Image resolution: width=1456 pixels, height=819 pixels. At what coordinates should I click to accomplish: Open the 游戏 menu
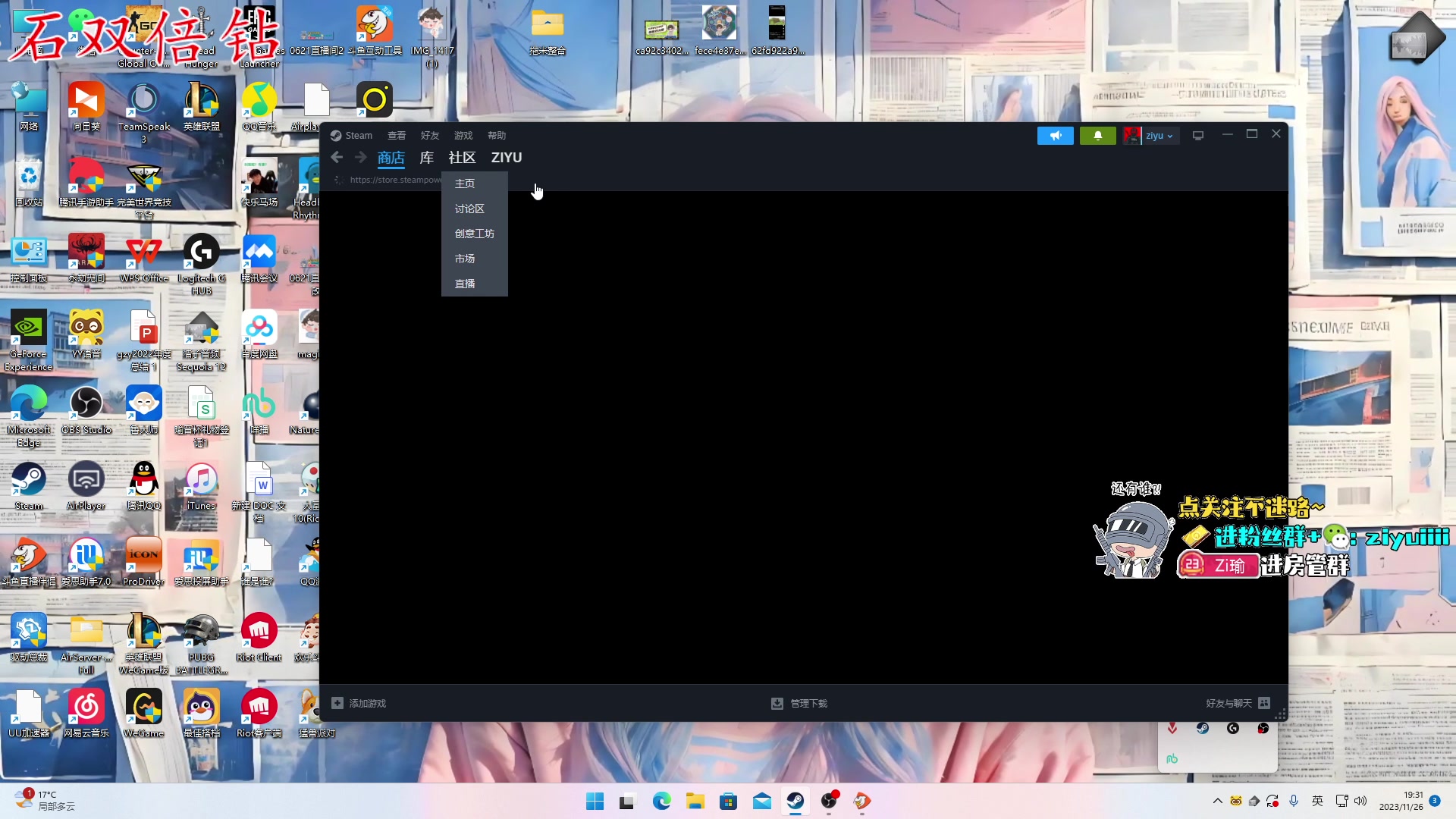[463, 136]
